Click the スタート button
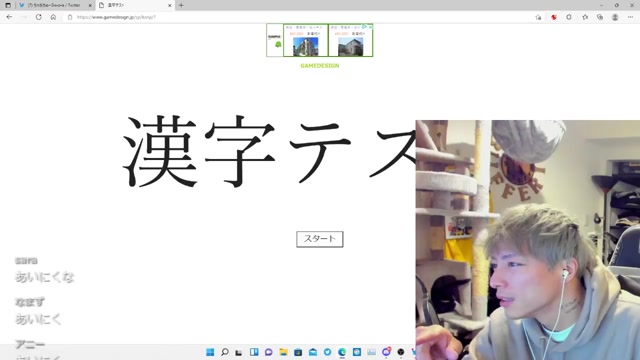The width and height of the screenshot is (640, 360). tap(320, 239)
